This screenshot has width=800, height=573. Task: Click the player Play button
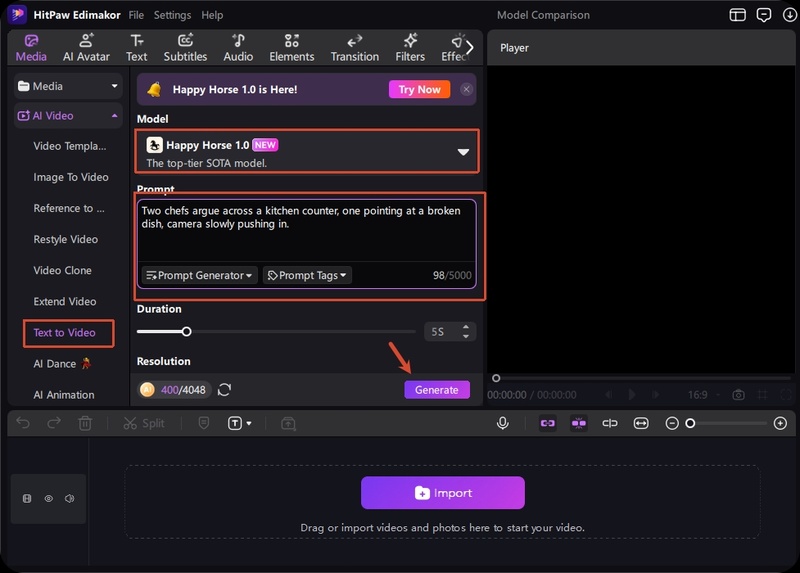pos(632,394)
